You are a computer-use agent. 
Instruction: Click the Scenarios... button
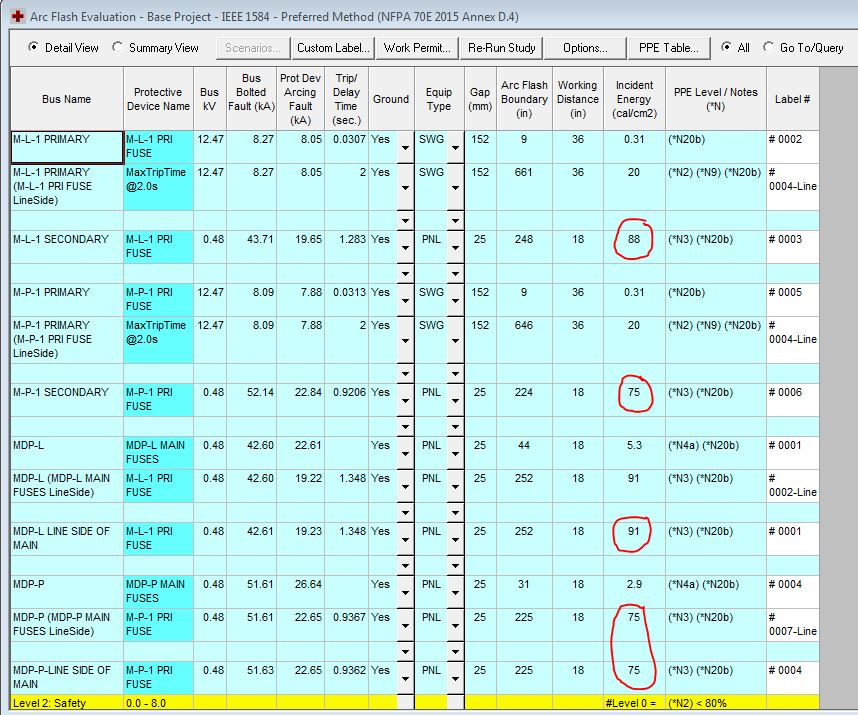(253, 48)
